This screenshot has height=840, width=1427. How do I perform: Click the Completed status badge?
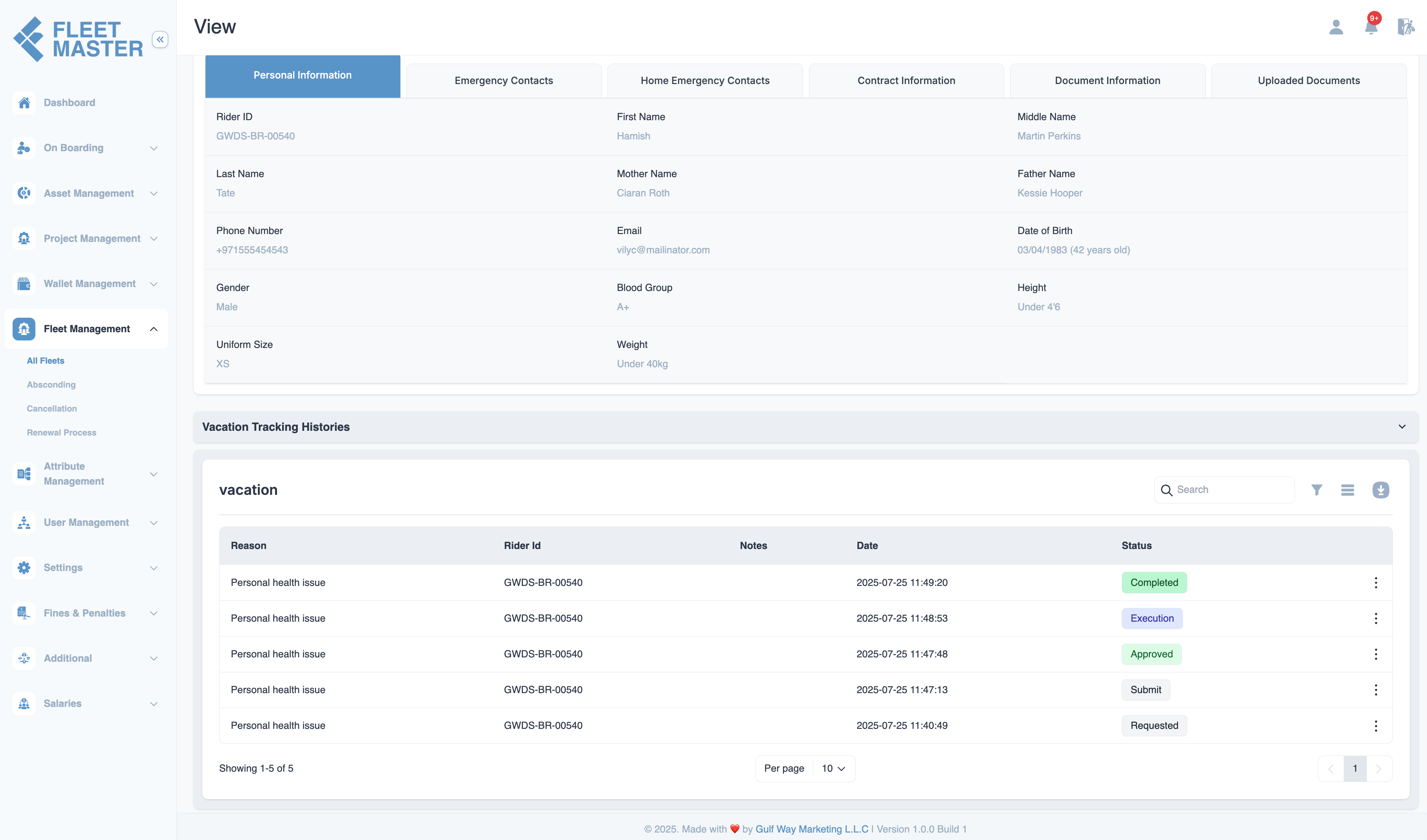[x=1154, y=583]
